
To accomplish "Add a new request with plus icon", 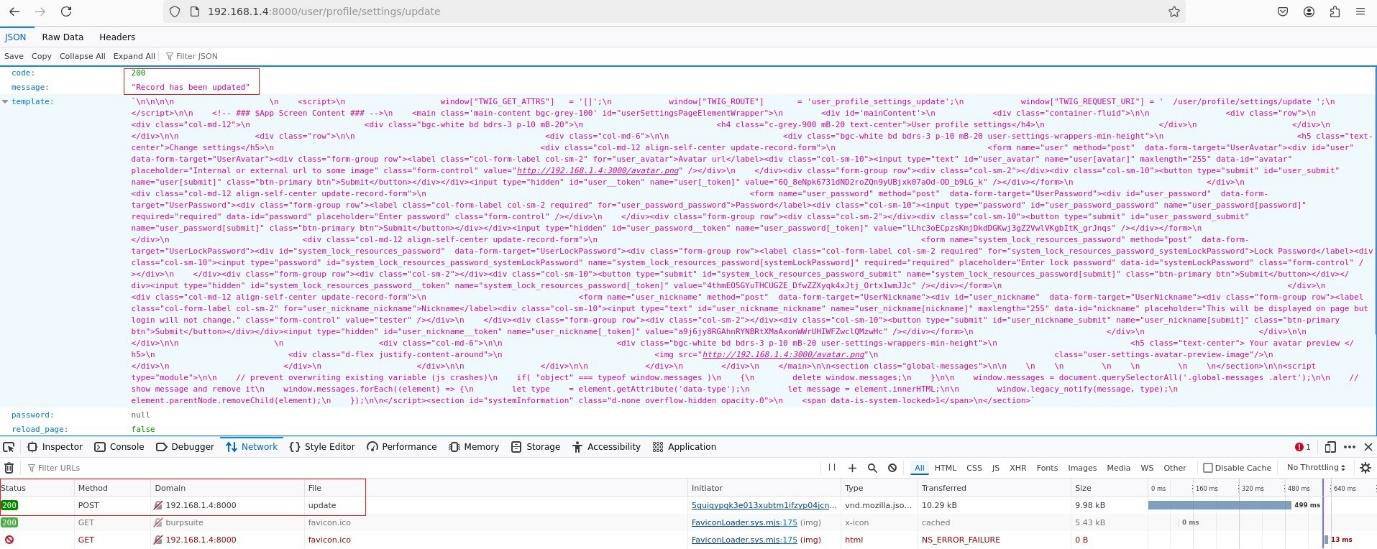I will coord(852,468).
